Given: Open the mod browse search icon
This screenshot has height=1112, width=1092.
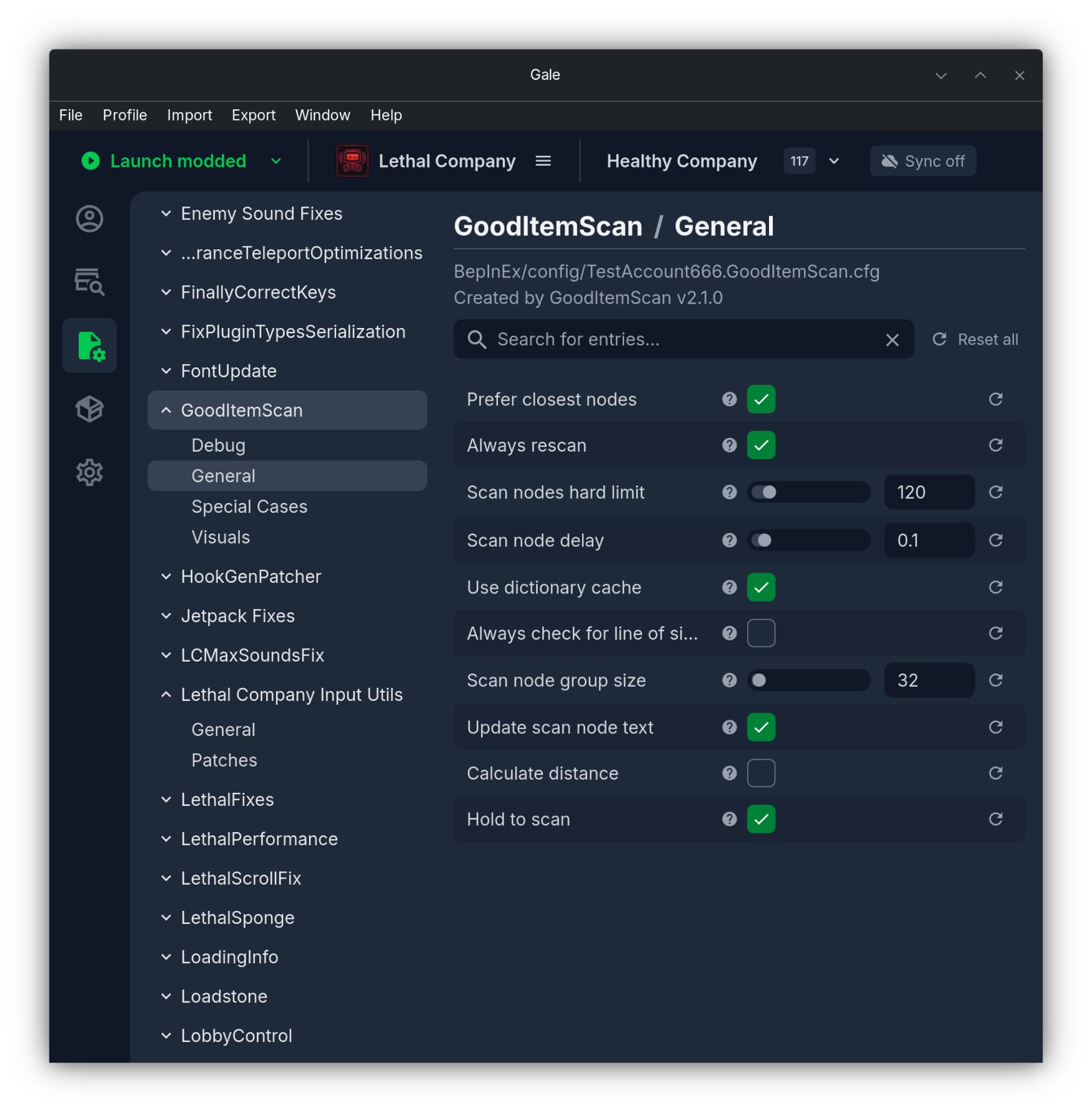Looking at the screenshot, I should click(x=89, y=282).
